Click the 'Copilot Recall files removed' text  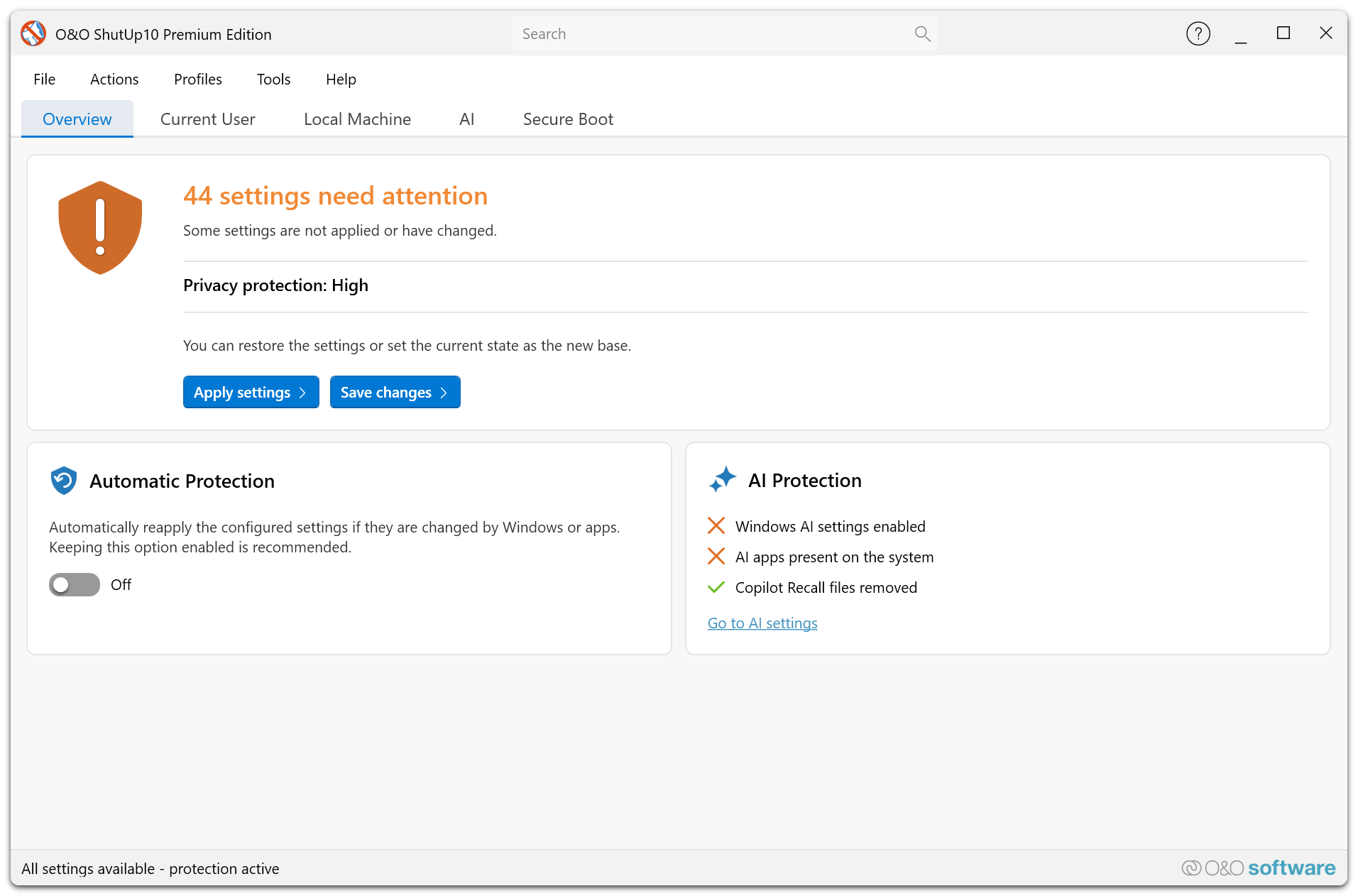point(826,587)
